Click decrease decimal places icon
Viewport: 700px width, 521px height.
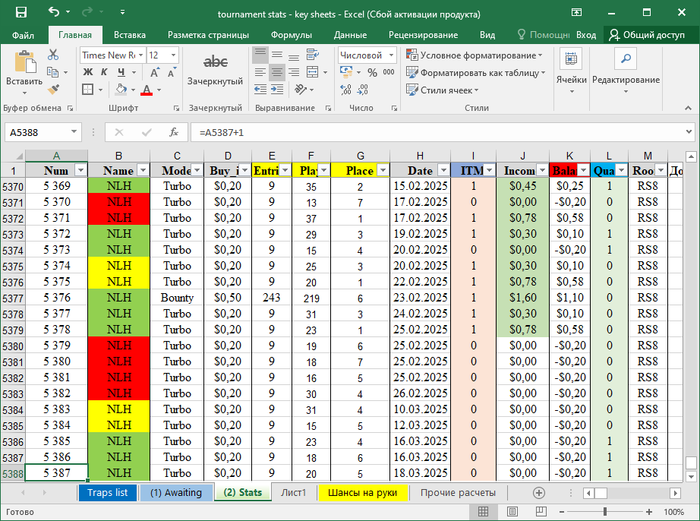click(x=362, y=90)
